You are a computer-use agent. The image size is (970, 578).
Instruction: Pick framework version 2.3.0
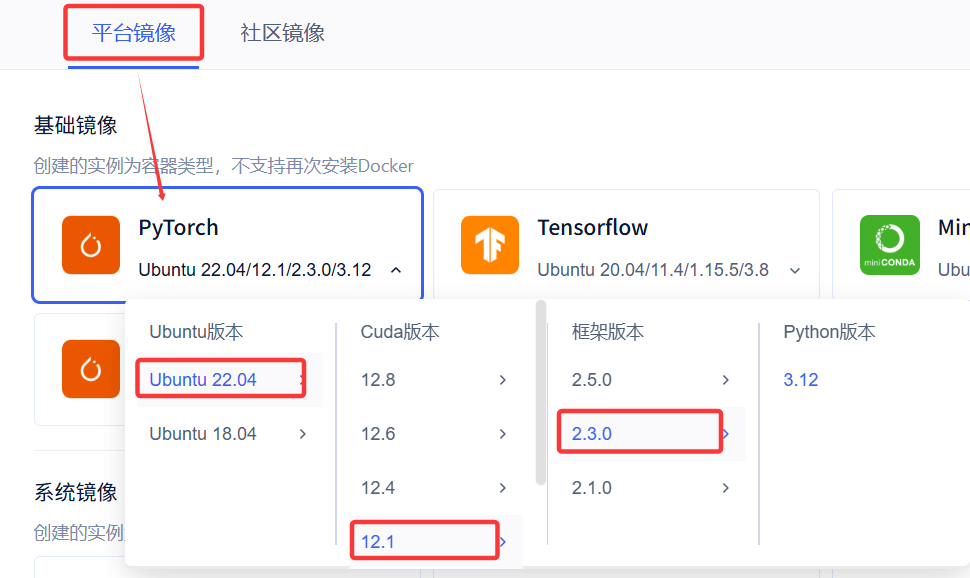tap(652, 434)
